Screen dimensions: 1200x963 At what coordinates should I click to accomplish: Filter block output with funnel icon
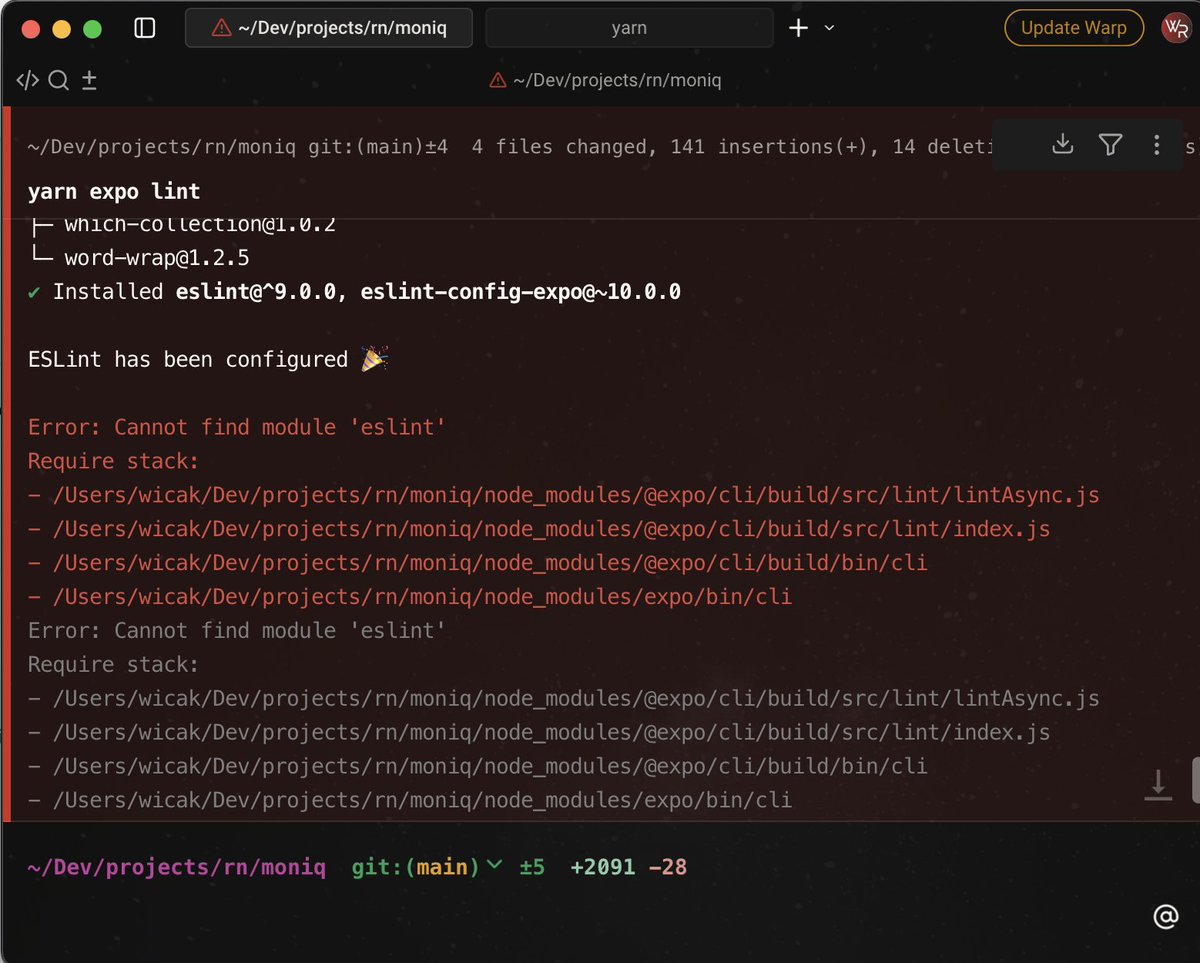(1110, 145)
